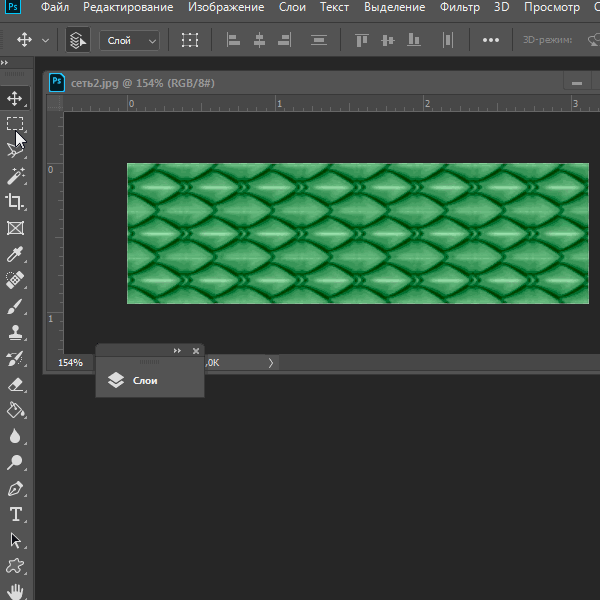The height and width of the screenshot is (600, 600).
Task: Click the green mesh image on canvas
Action: (x=358, y=233)
